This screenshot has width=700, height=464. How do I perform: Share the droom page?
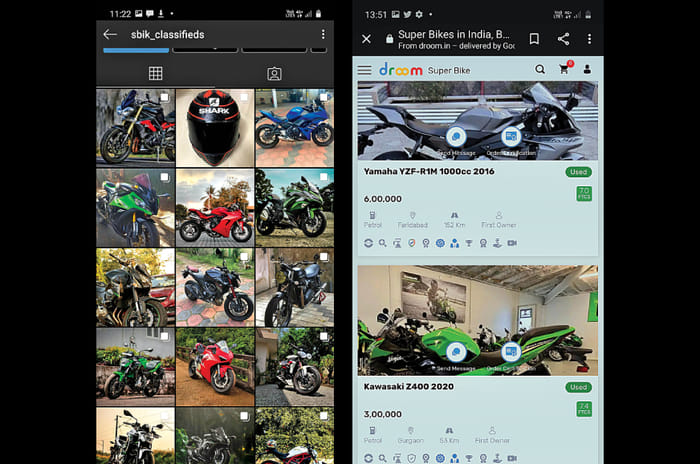point(563,39)
